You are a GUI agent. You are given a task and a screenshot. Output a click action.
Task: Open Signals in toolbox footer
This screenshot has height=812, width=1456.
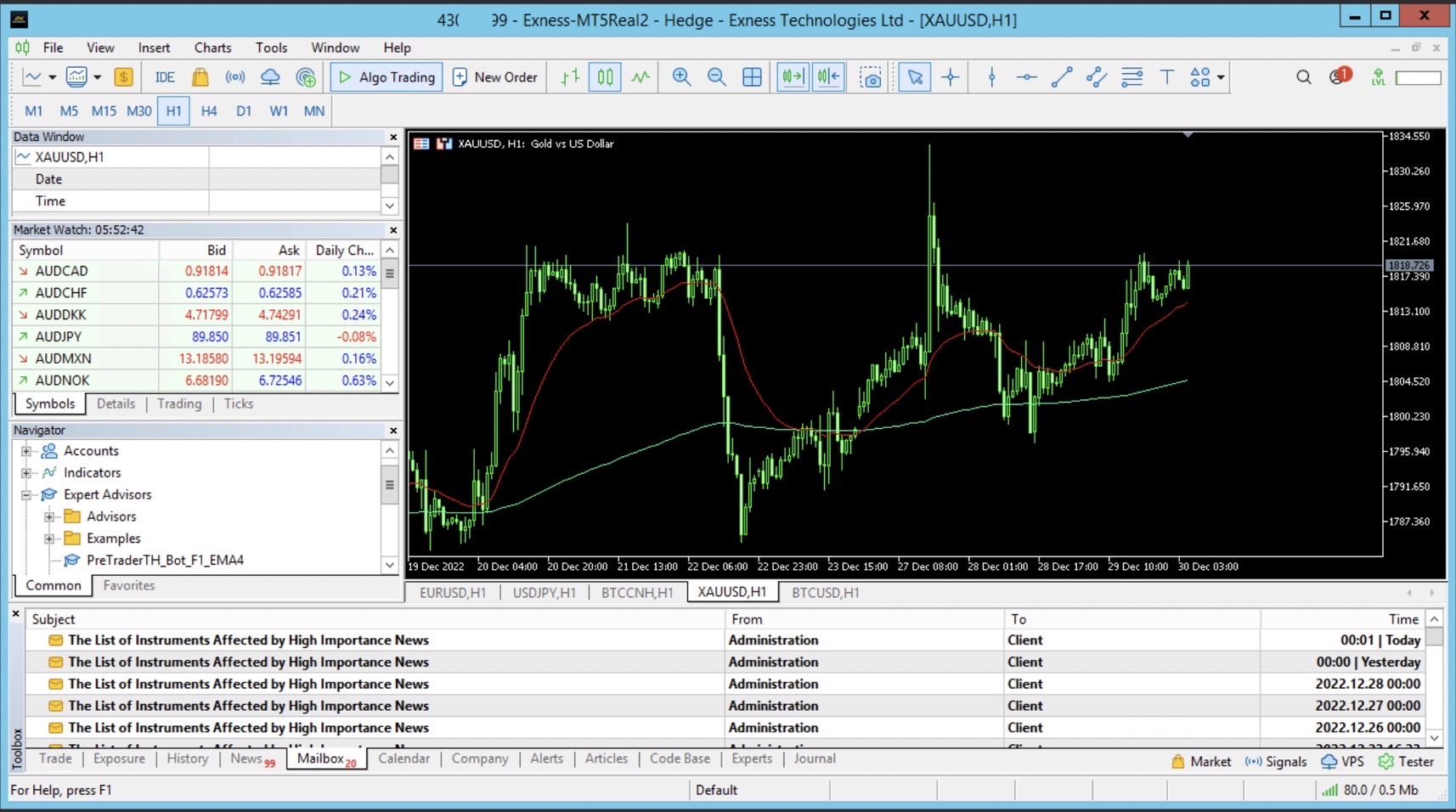click(1276, 762)
